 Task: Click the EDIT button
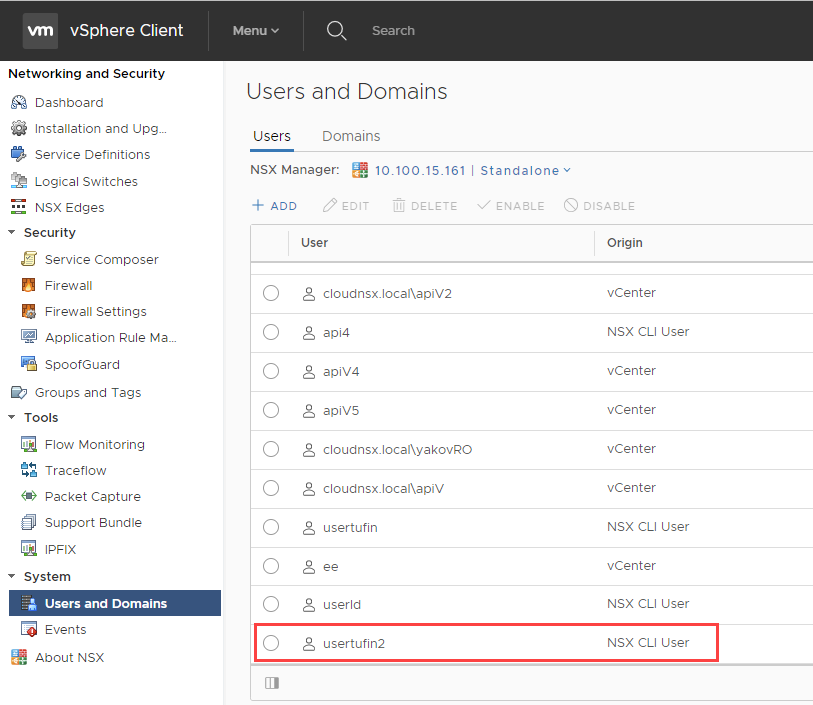(346, 206)
